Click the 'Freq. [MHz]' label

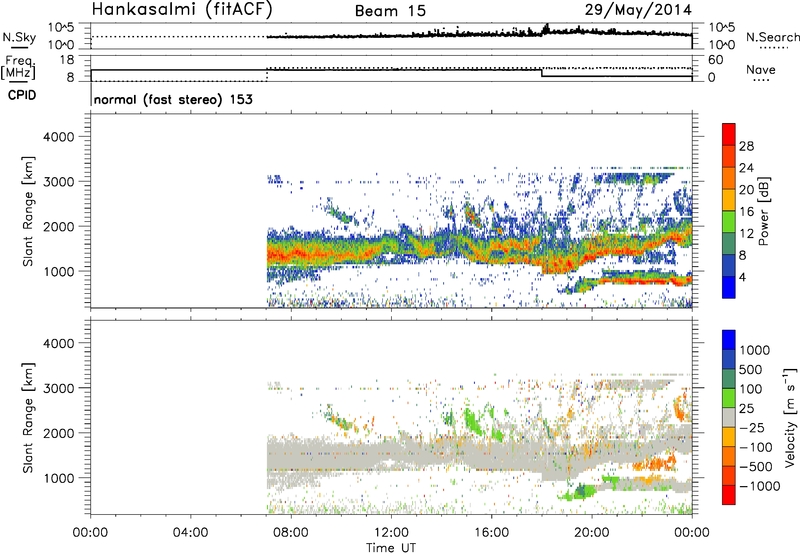[18, 68]
